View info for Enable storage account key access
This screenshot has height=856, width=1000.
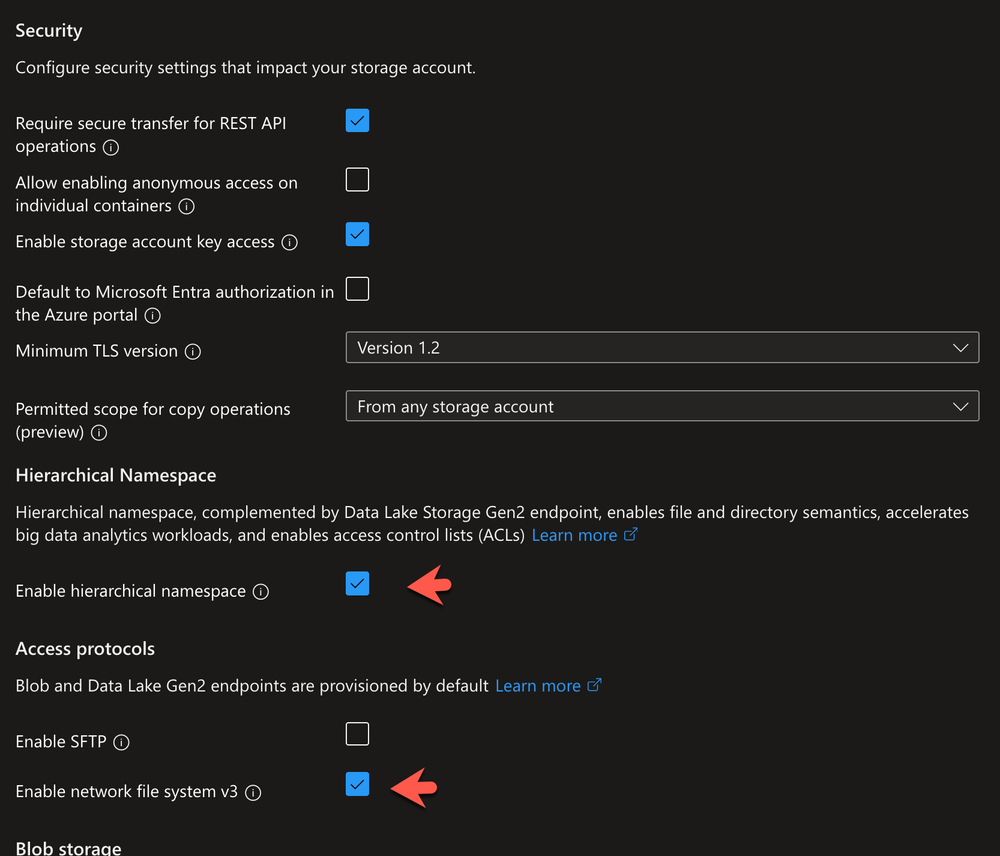[x=290, y=242]
